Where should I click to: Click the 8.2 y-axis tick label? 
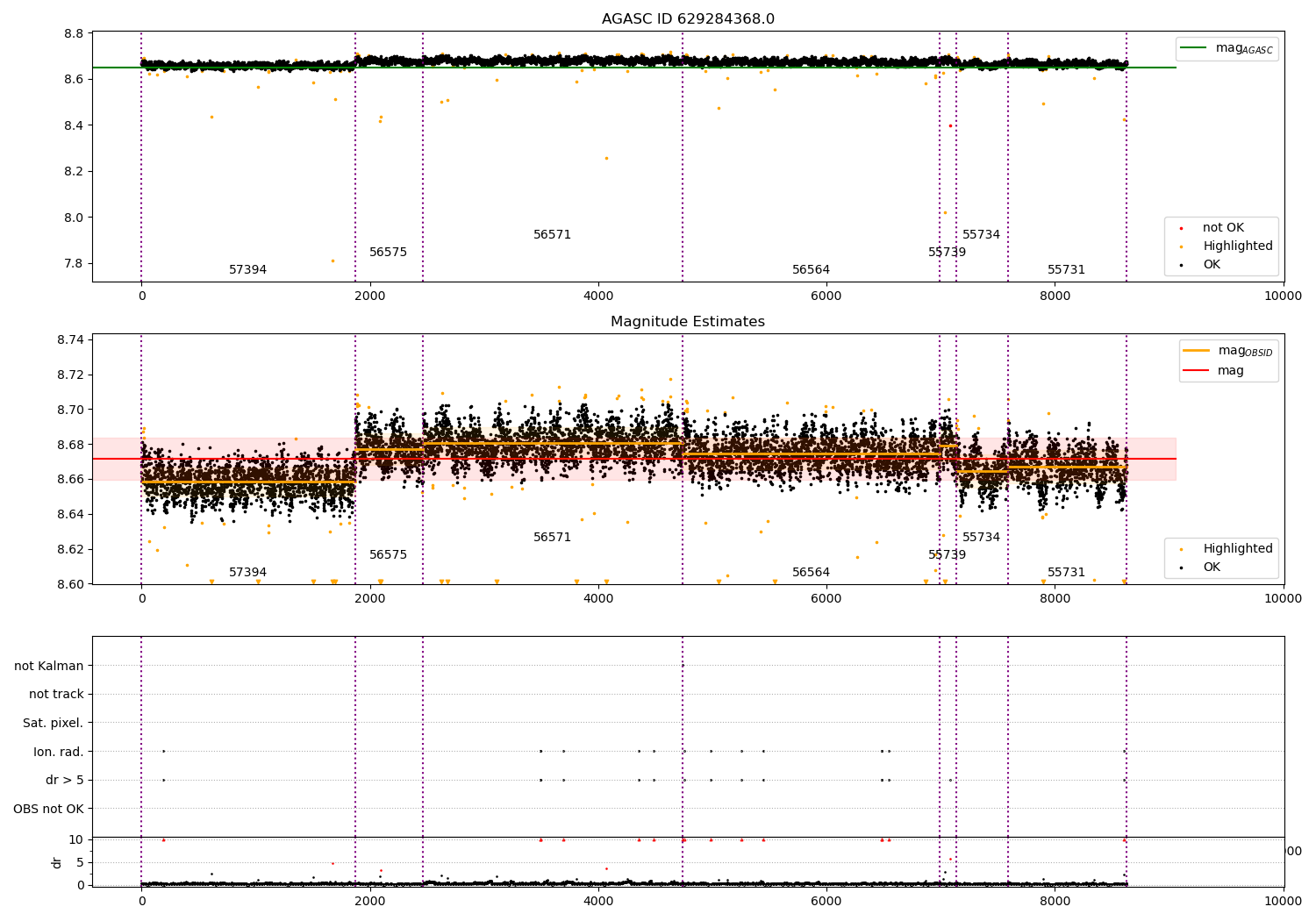point(75,172)
